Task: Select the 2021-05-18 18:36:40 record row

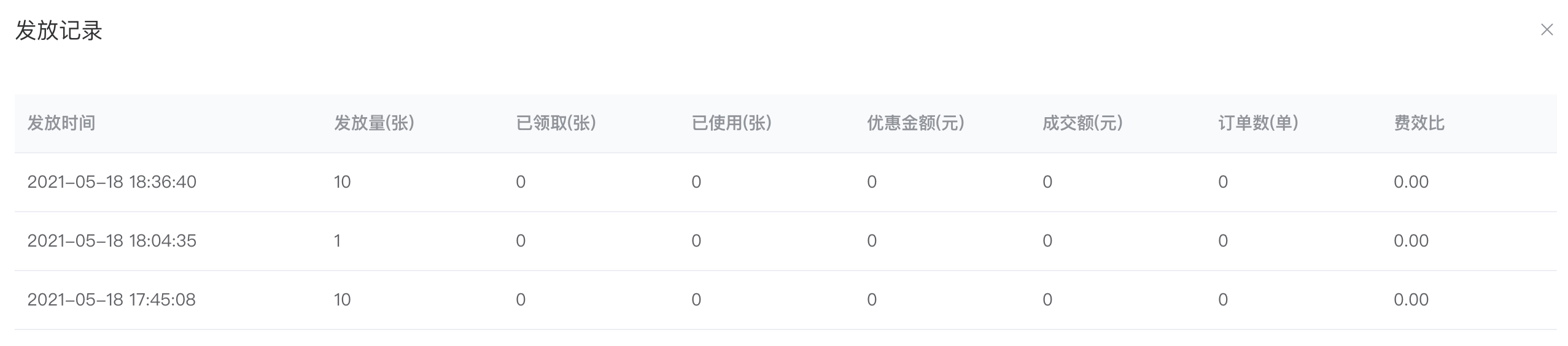Action: [785, 182]
